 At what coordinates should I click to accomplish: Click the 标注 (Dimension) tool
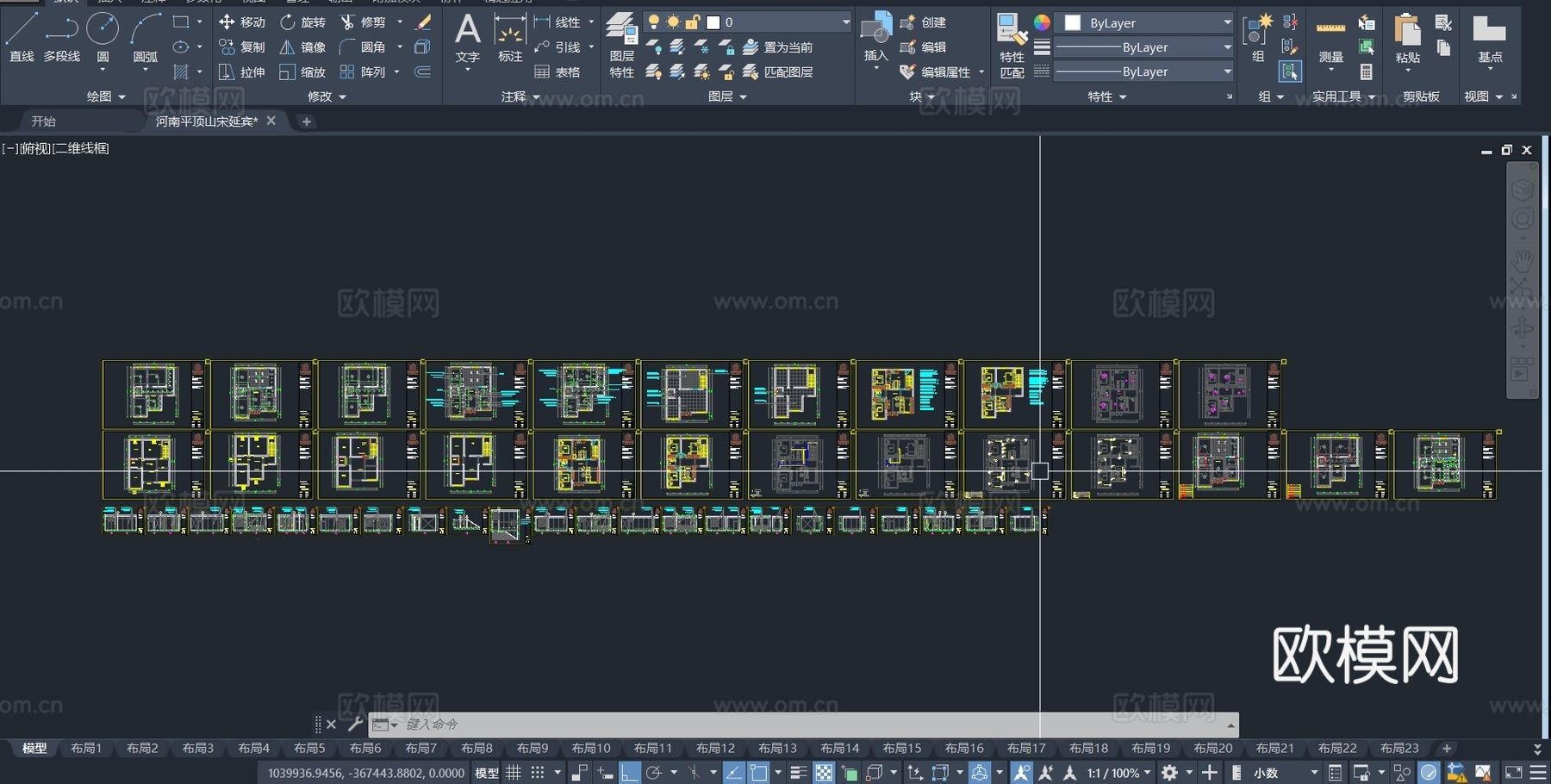[510, 39]
